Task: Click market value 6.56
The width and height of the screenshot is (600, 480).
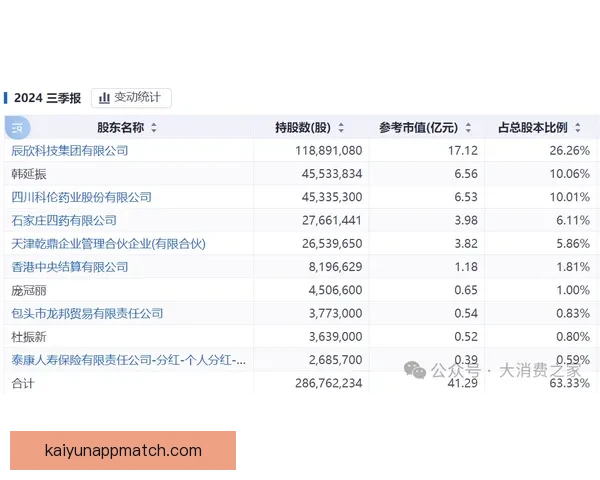Action: tap(466, 174)
